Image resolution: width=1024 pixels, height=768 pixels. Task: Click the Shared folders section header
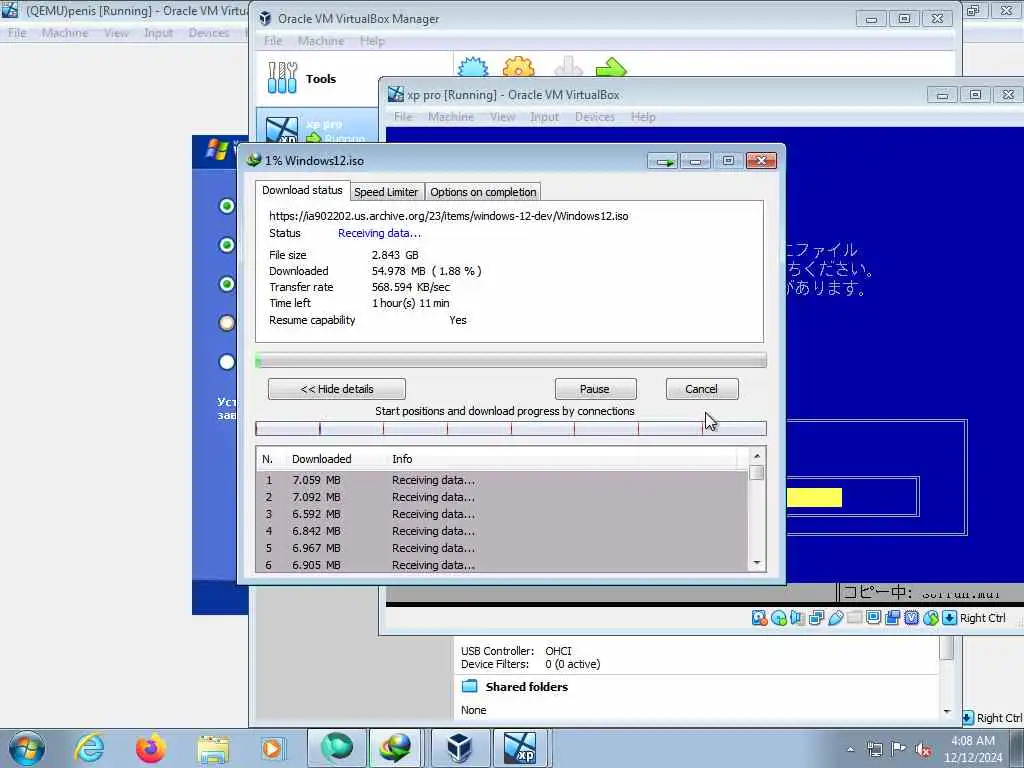click(526, 687)
